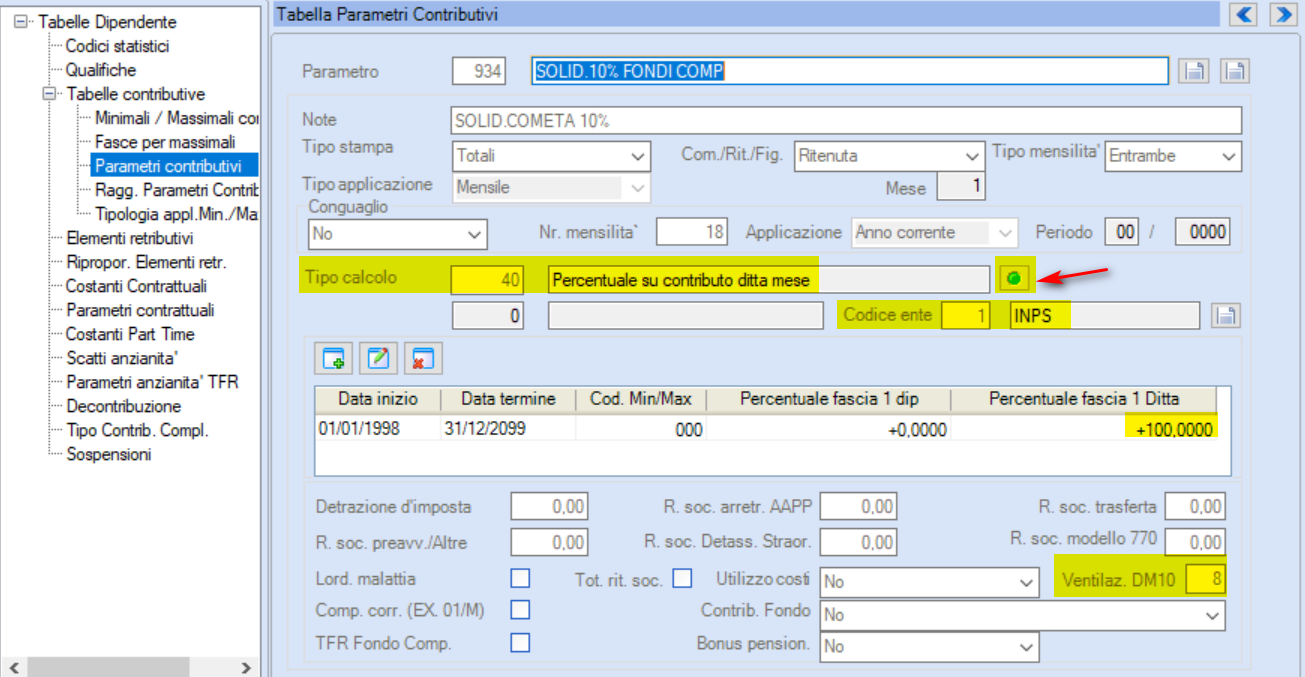Select Parametri anzianita' TFR tree item

(152, 382)
